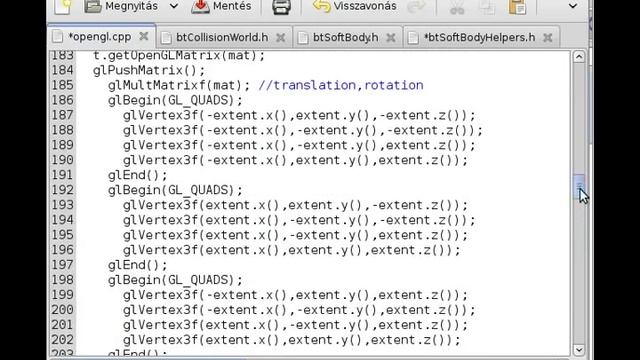Copy selection using the copy icon
Screen dimensions: 640x360
487,8
